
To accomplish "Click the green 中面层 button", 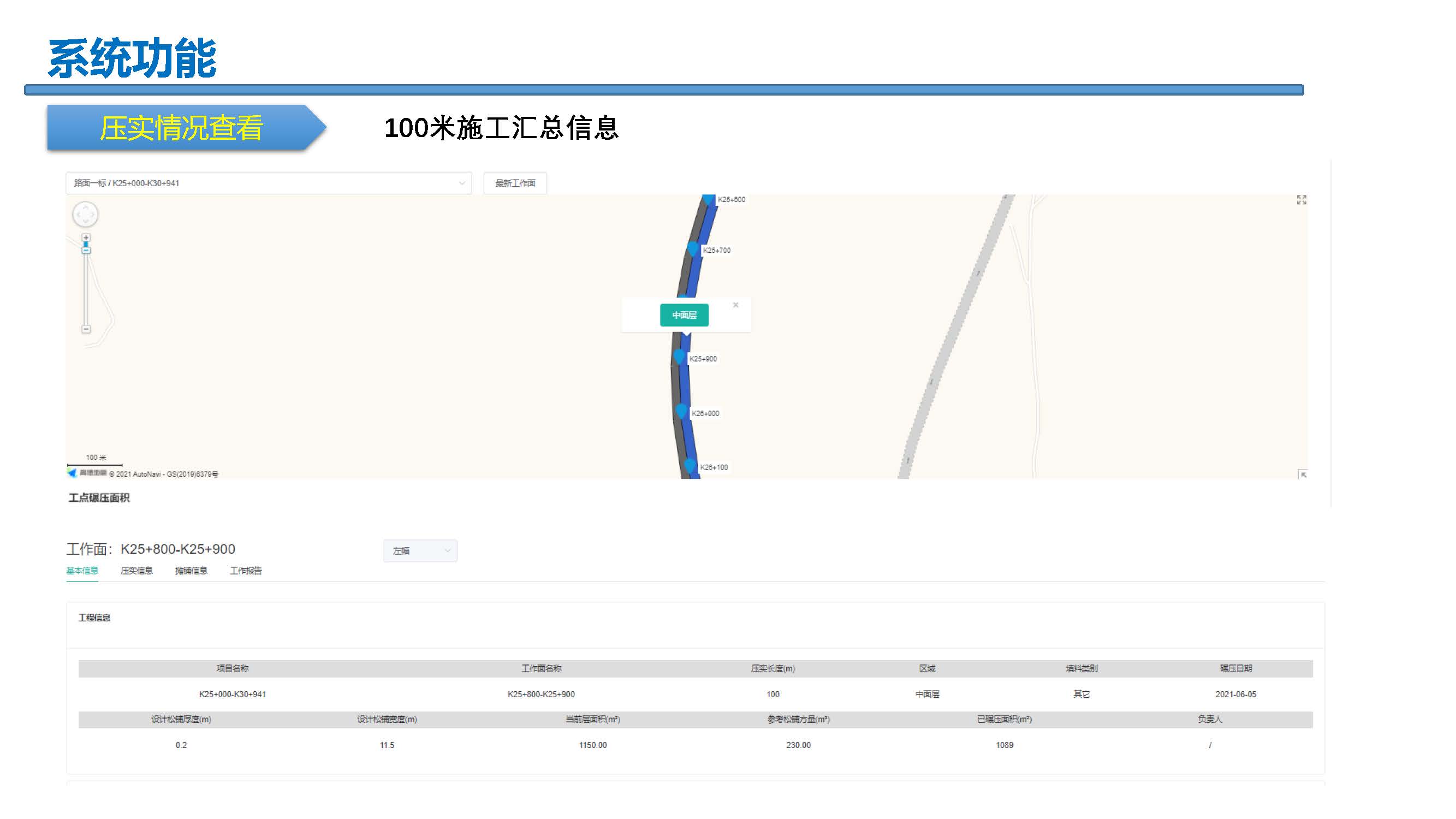I will (x=684, y=316).
